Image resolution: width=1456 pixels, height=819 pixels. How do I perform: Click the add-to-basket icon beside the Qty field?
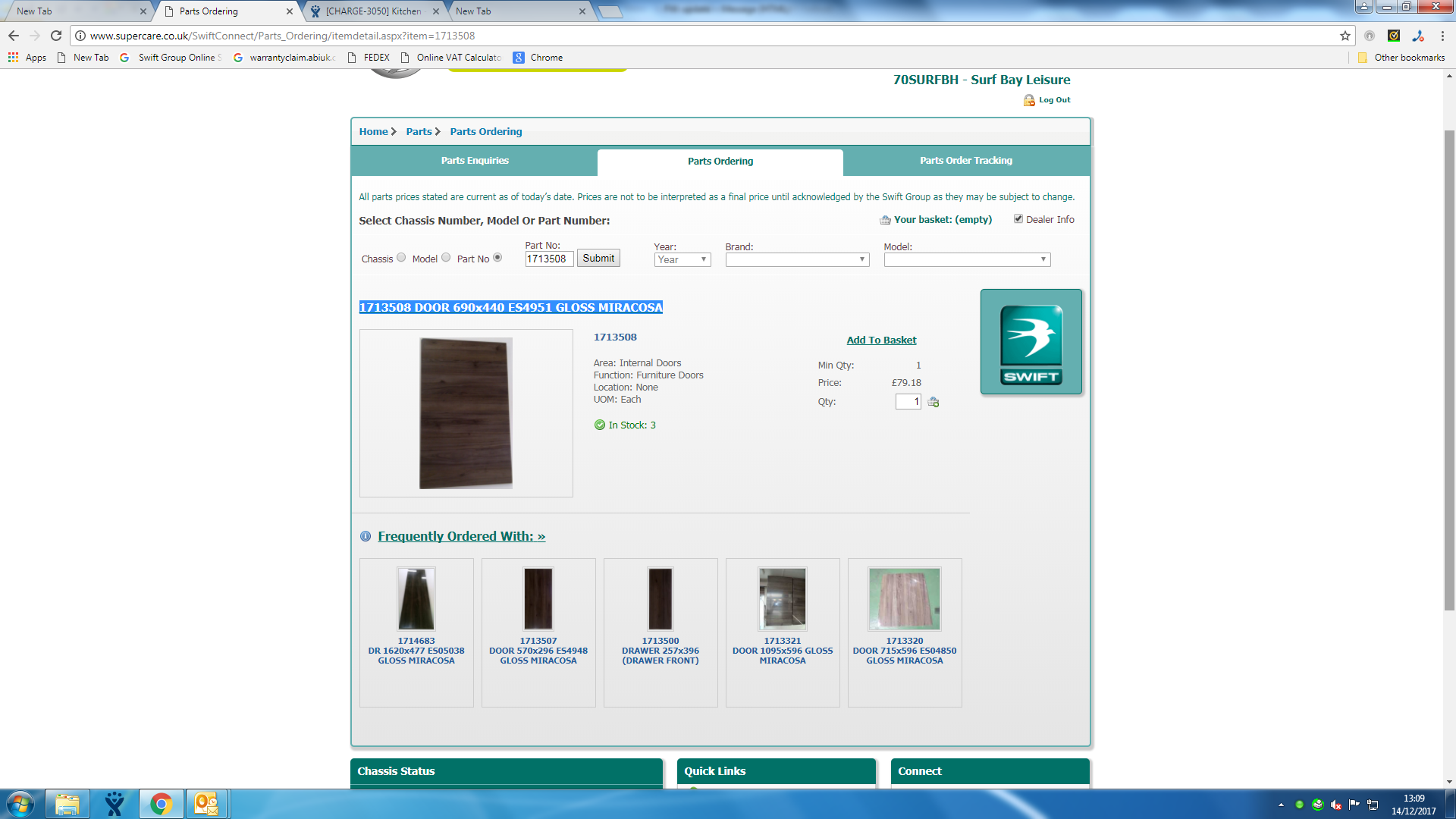[x=934, y=402]
